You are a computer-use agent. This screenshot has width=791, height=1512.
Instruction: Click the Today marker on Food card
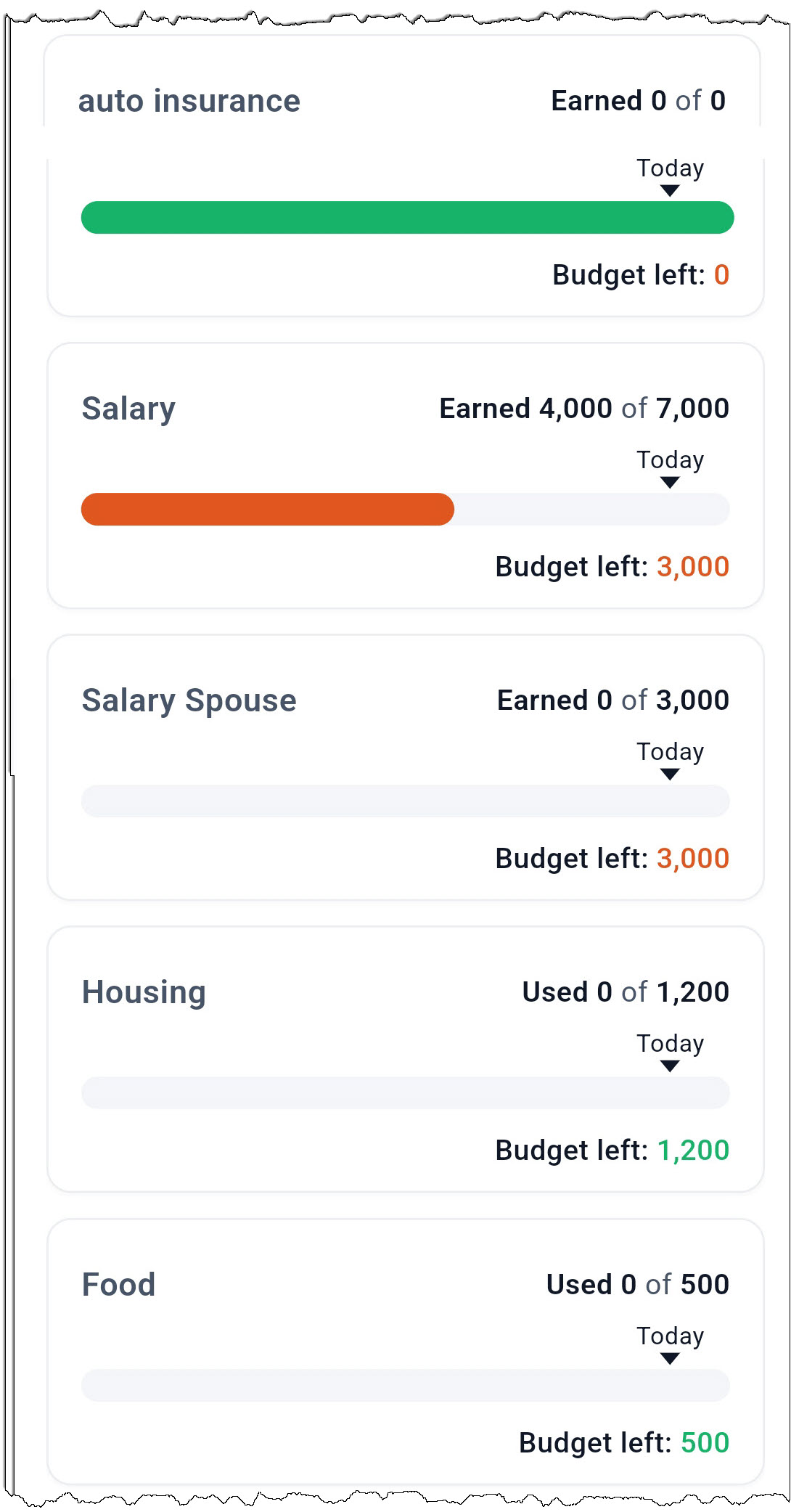670,1344
